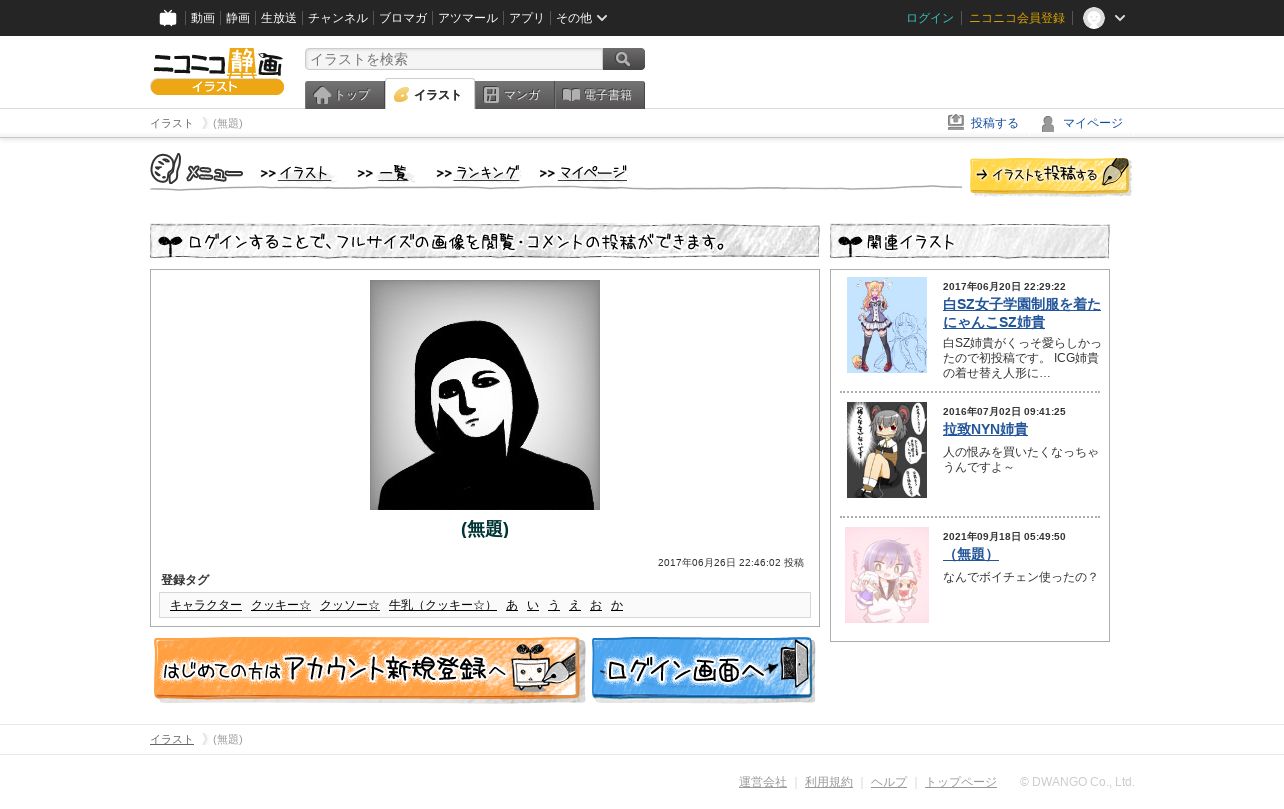Image resolution: width=1284 pixels, height=809 pixels.
Task: Click the イラストを投稿する yellow button
Action: (x=1050, y=175)
